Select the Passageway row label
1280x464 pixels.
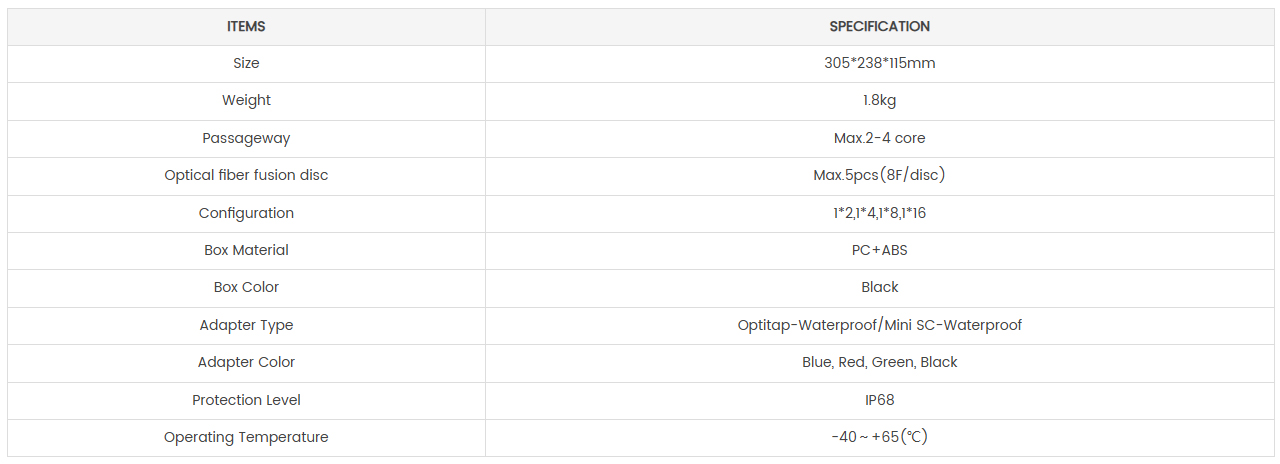246,138
